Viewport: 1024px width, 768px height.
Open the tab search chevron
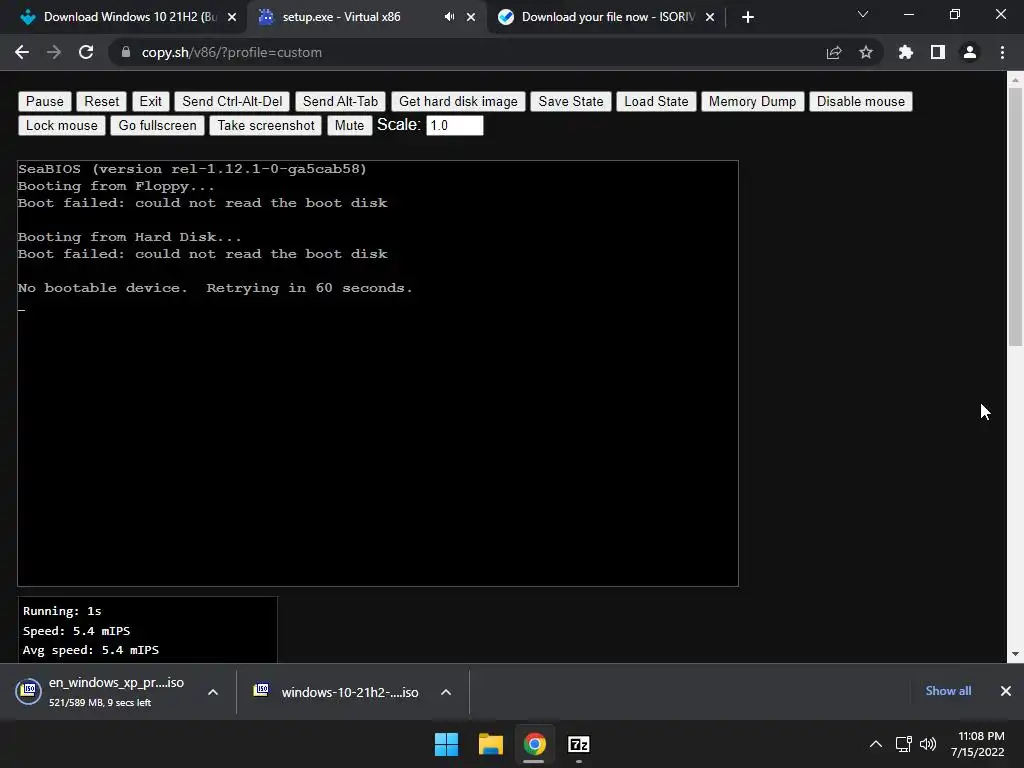[x=863, y=14]
